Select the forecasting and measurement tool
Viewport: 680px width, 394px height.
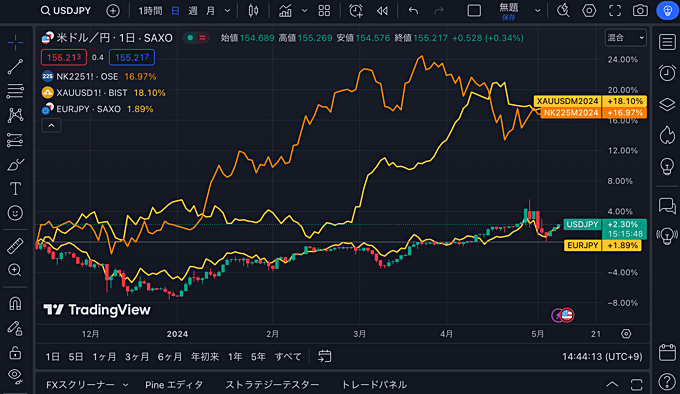tap(15, 140)
